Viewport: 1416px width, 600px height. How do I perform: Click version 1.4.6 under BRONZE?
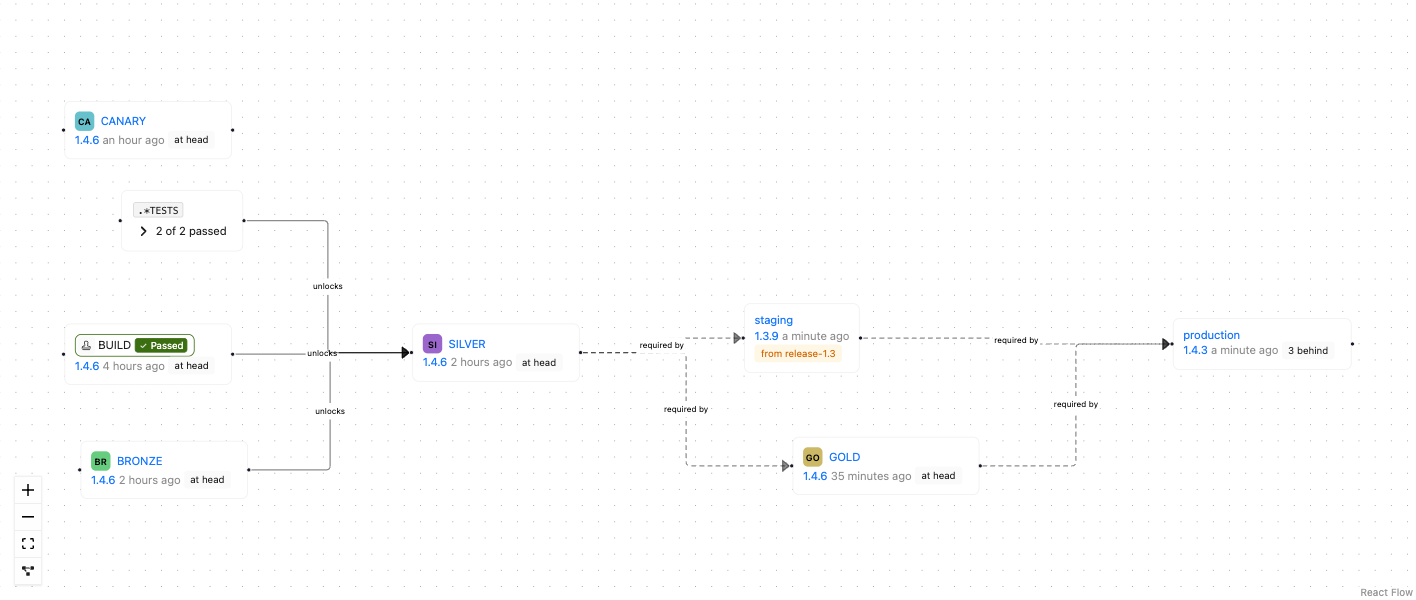(x=103, y=480)
